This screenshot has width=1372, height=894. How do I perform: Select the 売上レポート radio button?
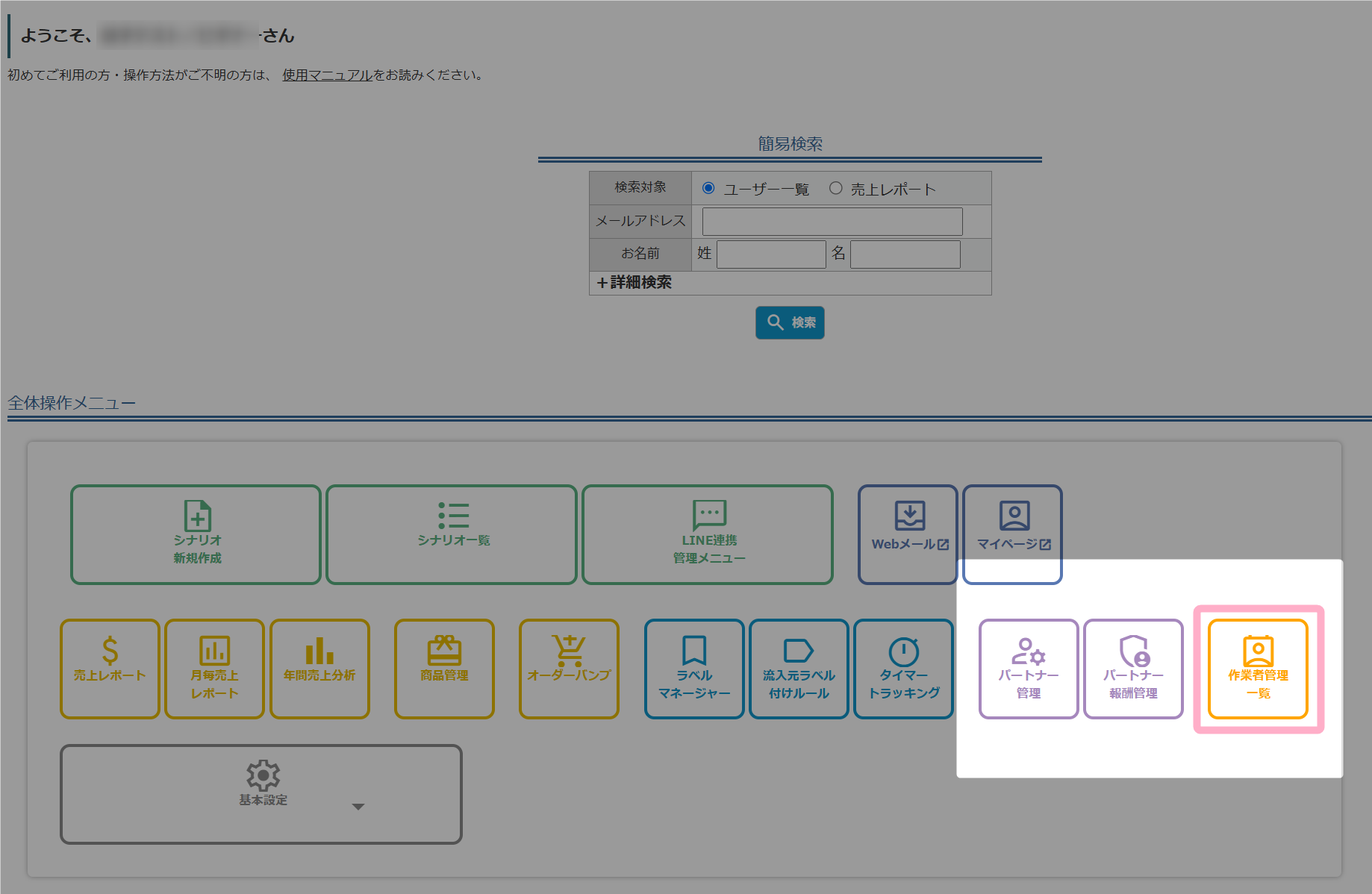click(x=836, y=188)
